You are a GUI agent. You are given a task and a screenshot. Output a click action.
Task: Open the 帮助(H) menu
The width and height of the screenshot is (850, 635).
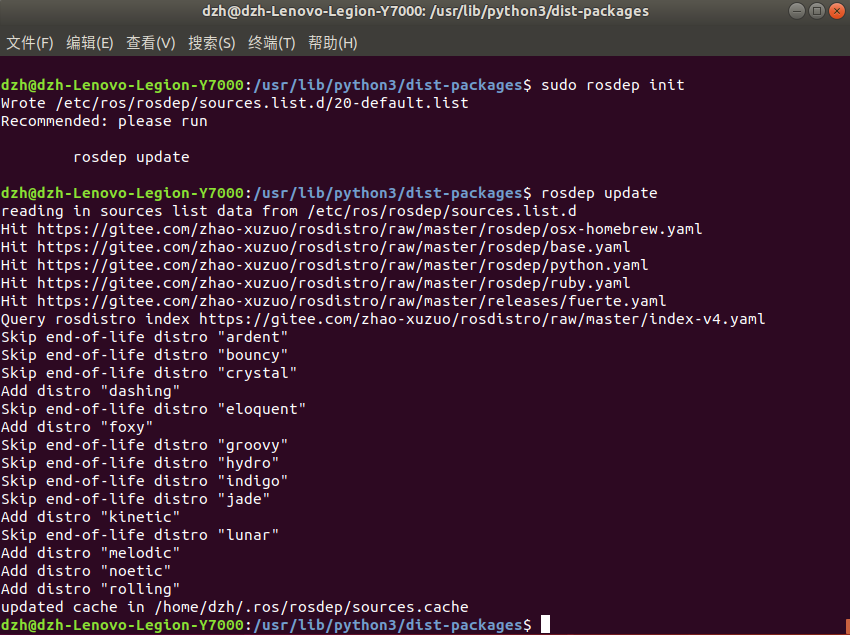pos(333,43)
